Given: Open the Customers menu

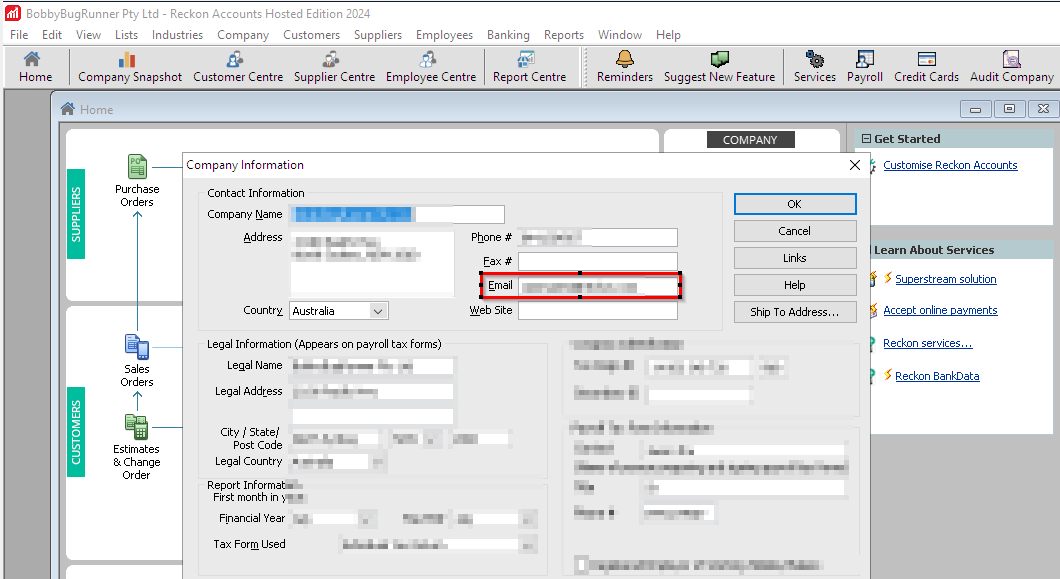Looking at the screenshot, I should tap(311, 34).
